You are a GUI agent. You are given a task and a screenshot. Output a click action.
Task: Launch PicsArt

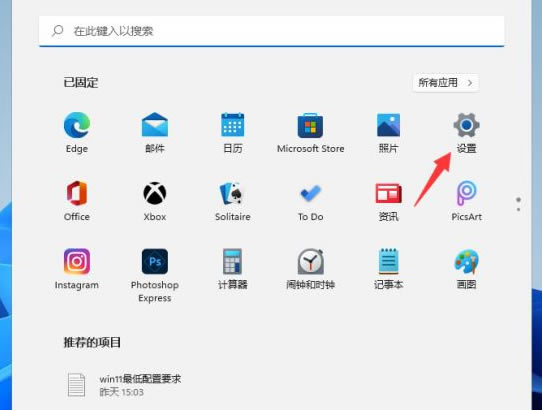(466, 201)
